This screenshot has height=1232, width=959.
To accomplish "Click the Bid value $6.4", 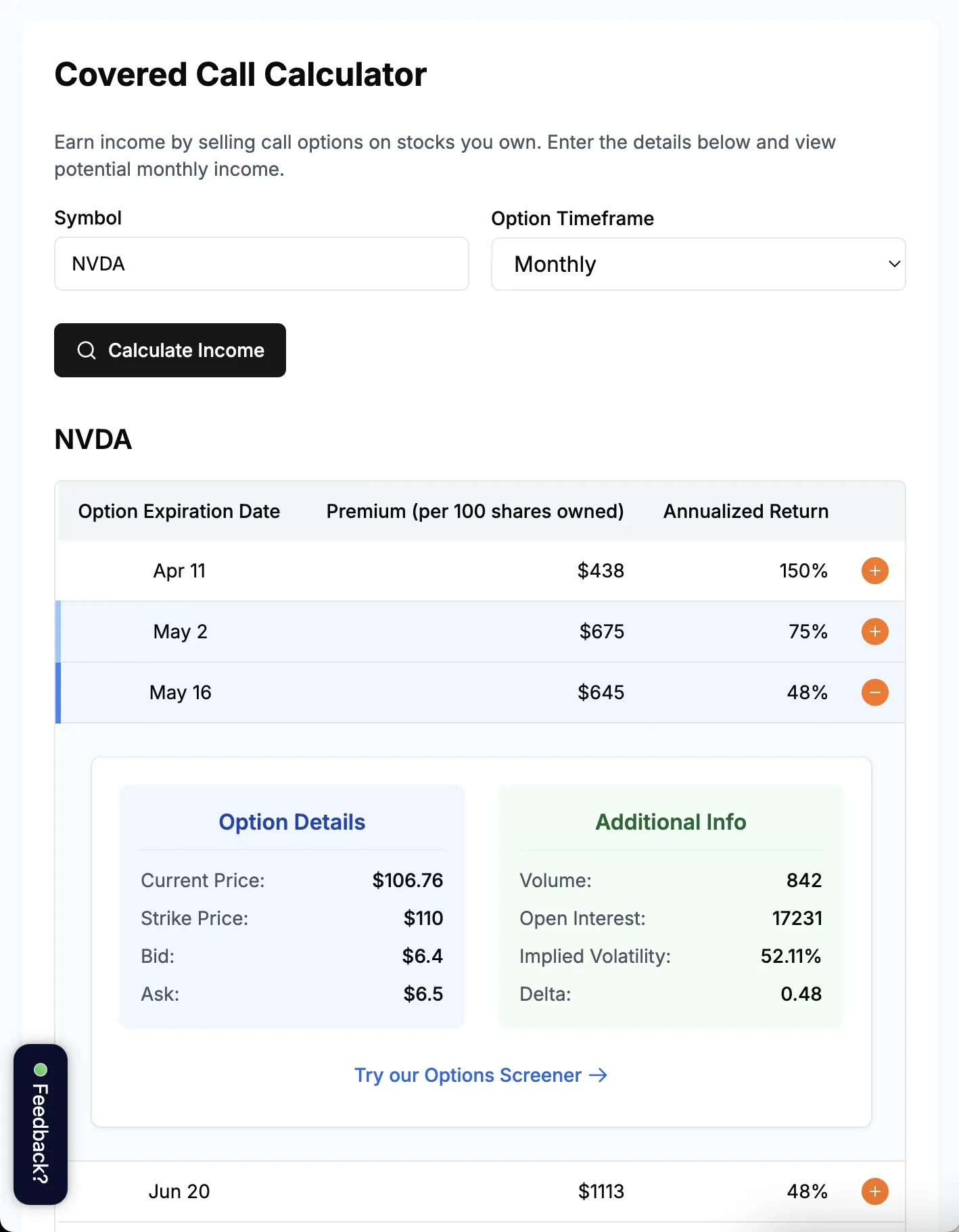I will pyautogui.click(x=423, y=956).
